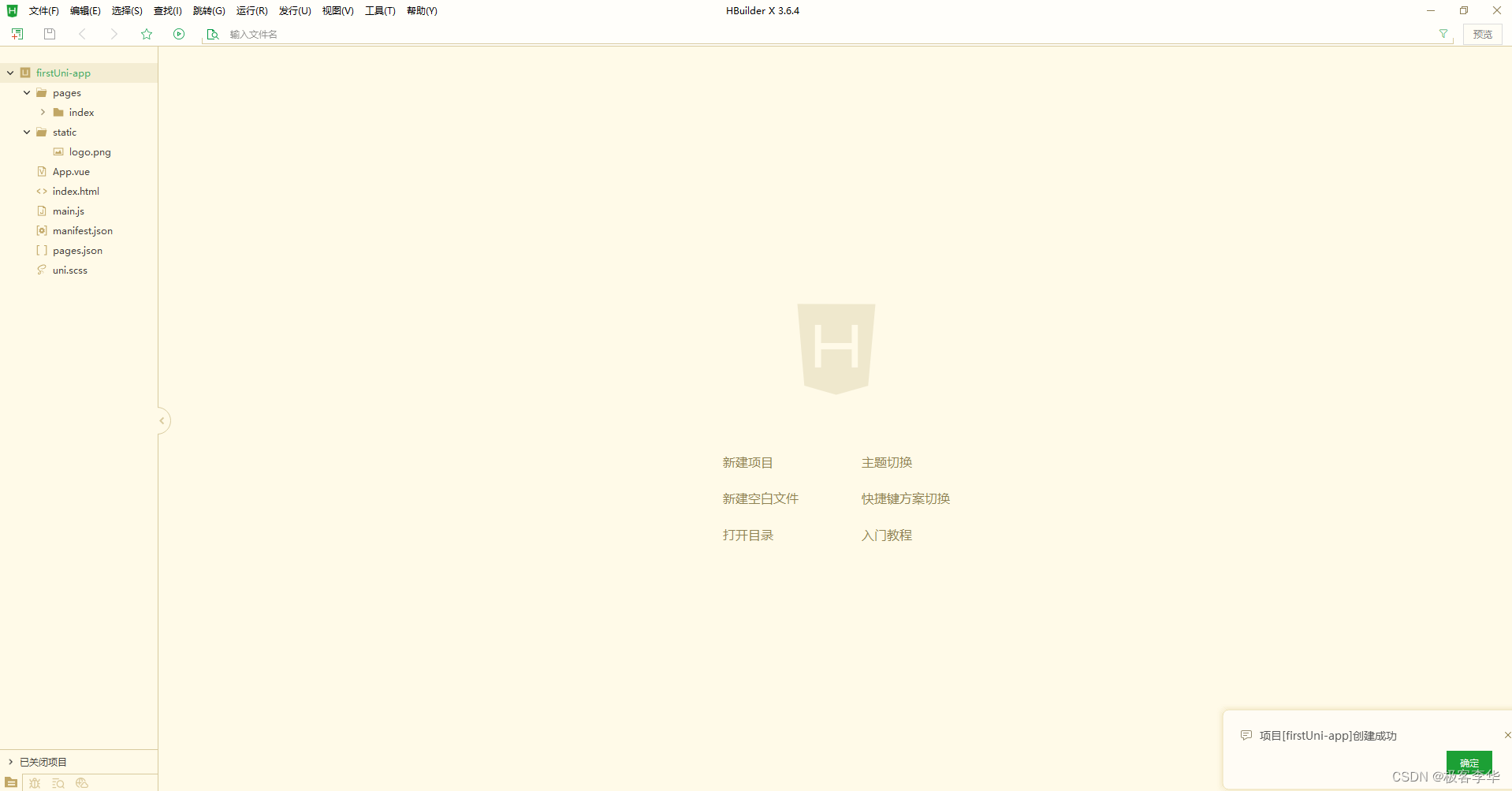Open the 编辑(E) menu
The height and width of the screenshot is (791, 1512).
[85, 11]
